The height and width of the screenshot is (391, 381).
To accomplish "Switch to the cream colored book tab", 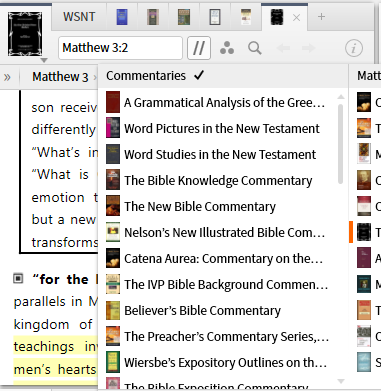I will [246, 17].
